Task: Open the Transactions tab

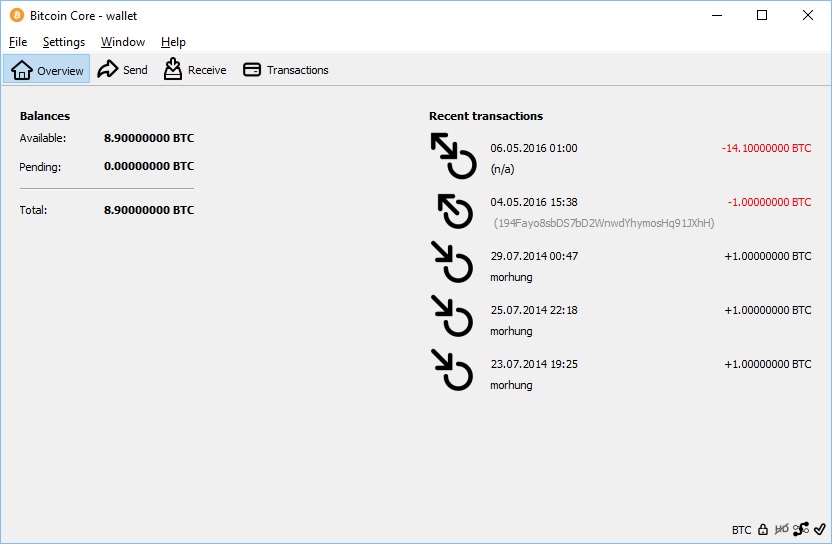Action: click(x=285, y=70)
